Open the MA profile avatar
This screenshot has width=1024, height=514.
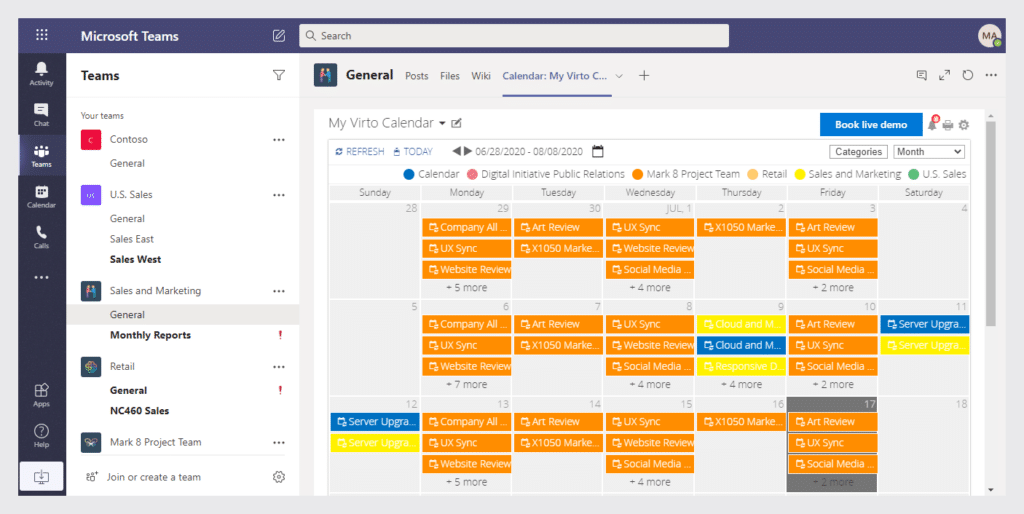point(989,36)
